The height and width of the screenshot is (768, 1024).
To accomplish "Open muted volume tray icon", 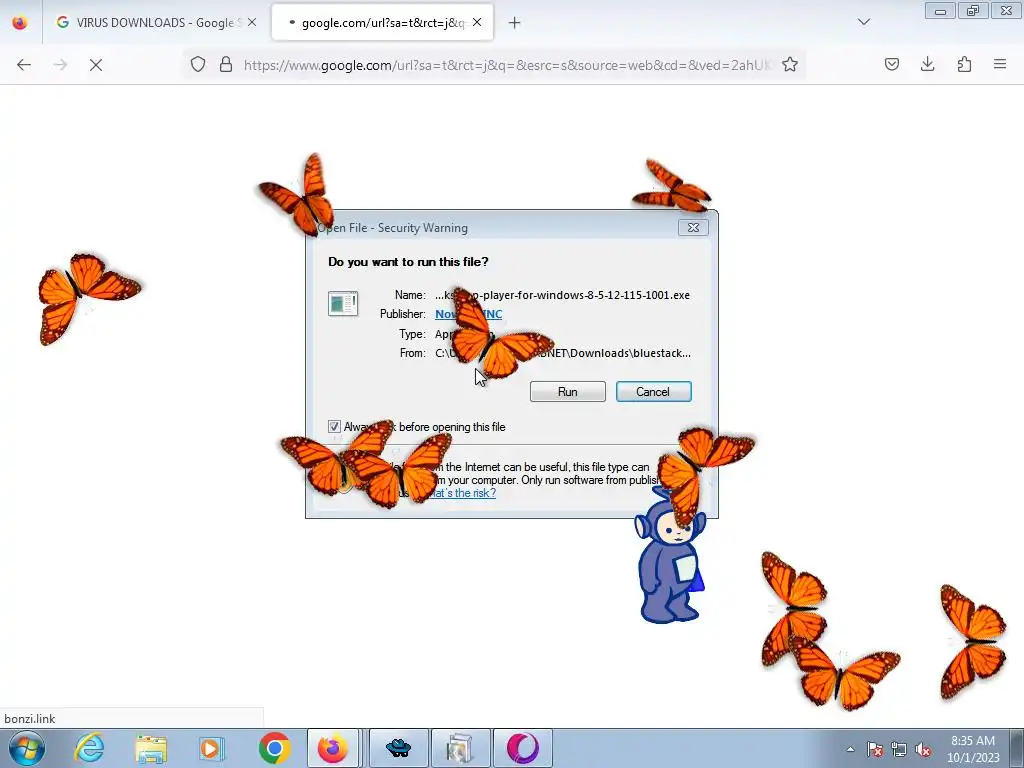I will (923, 749).
